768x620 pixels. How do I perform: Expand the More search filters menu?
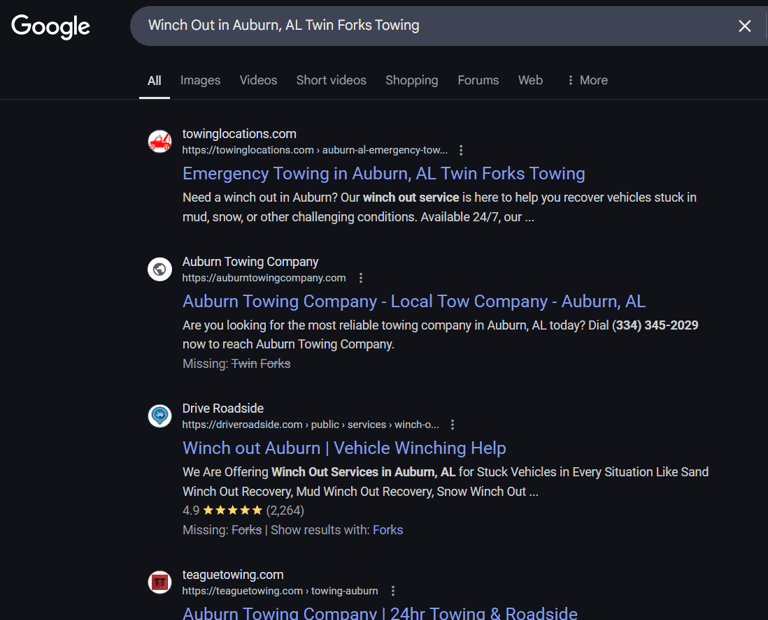tap(587, 80)
